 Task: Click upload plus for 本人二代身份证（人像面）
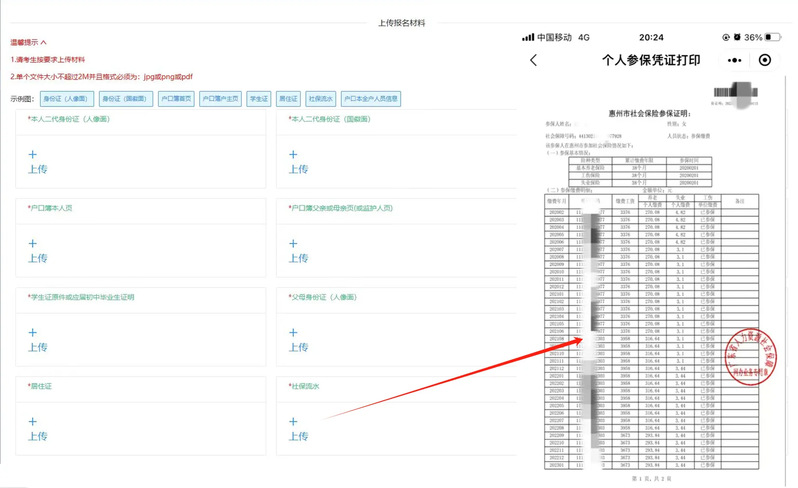(x=33, y=155)
